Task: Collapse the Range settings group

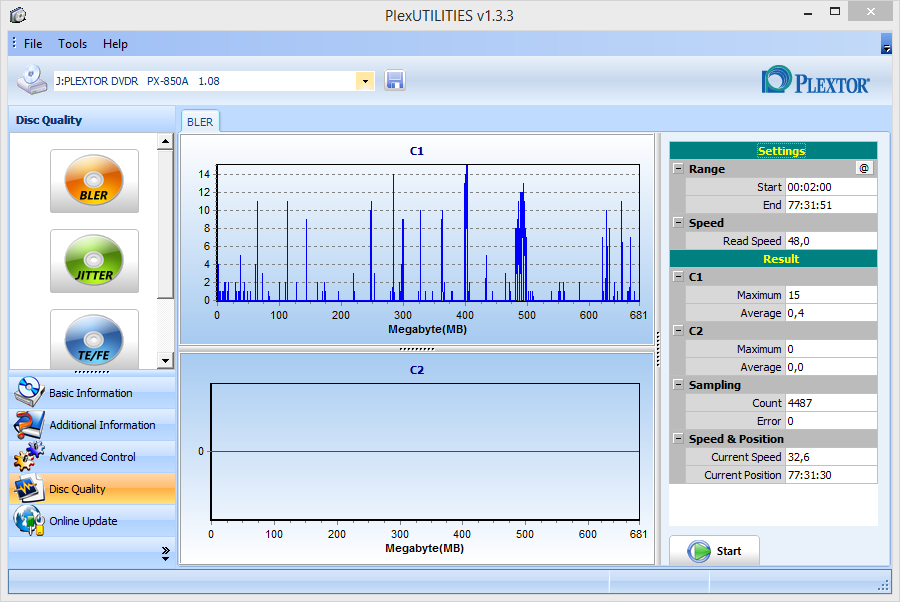Action: [678, 169]
